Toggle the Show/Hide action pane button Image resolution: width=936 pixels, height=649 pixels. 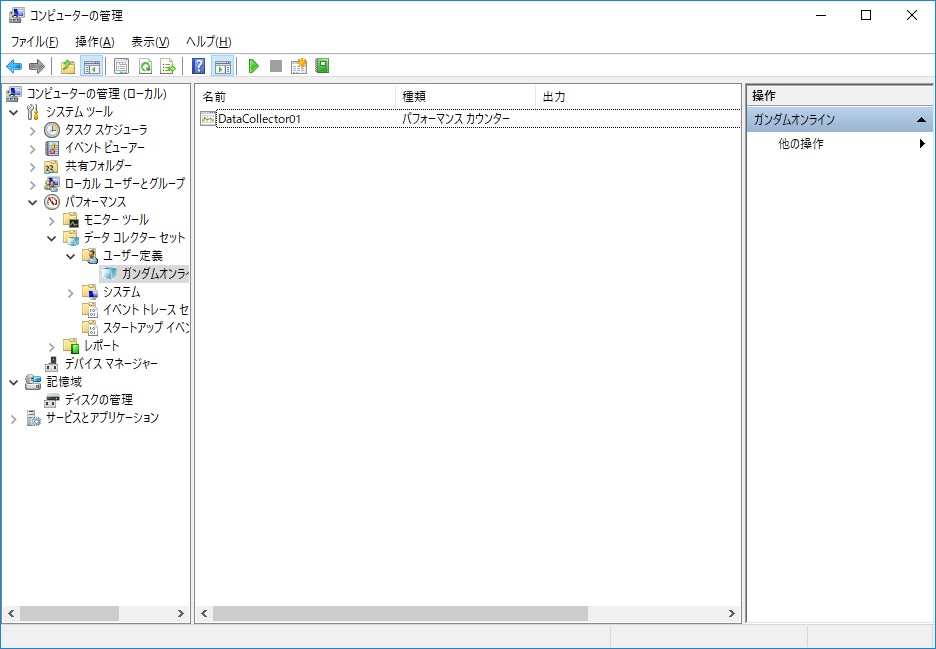[223, 66]
